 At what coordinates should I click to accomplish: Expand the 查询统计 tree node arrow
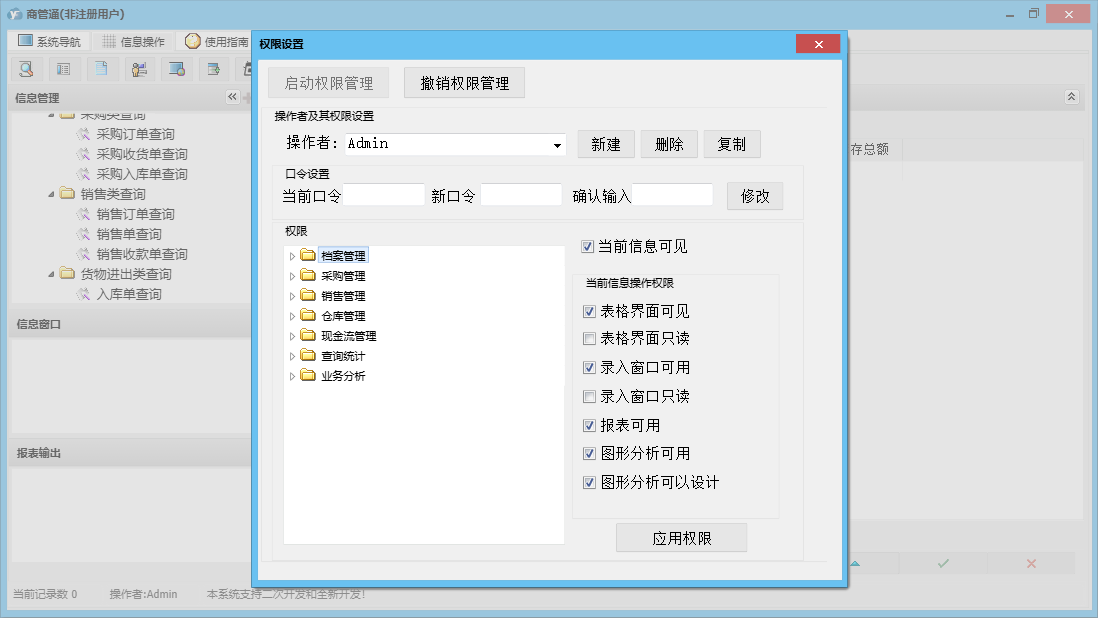pos(292,356)
